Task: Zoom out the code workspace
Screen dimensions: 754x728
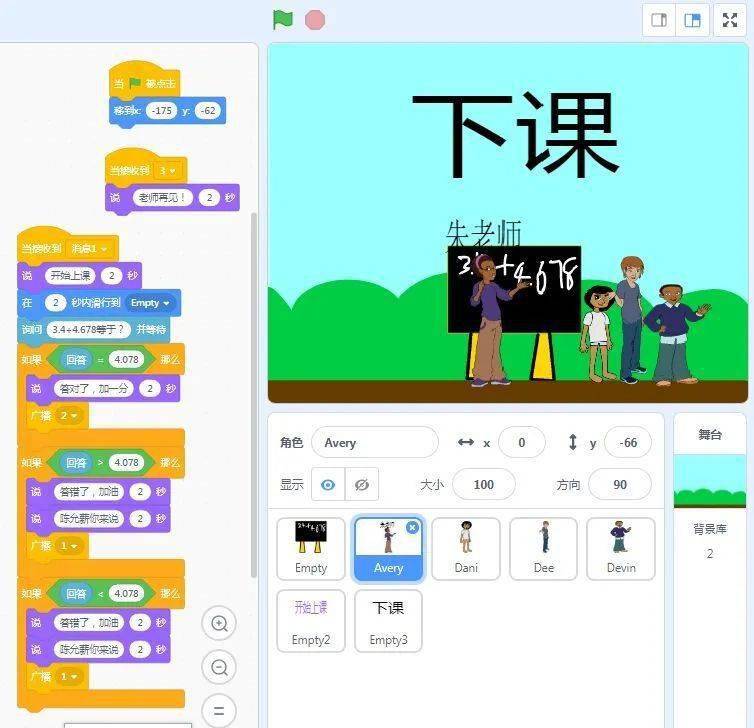Action: [x=218, y=667]
